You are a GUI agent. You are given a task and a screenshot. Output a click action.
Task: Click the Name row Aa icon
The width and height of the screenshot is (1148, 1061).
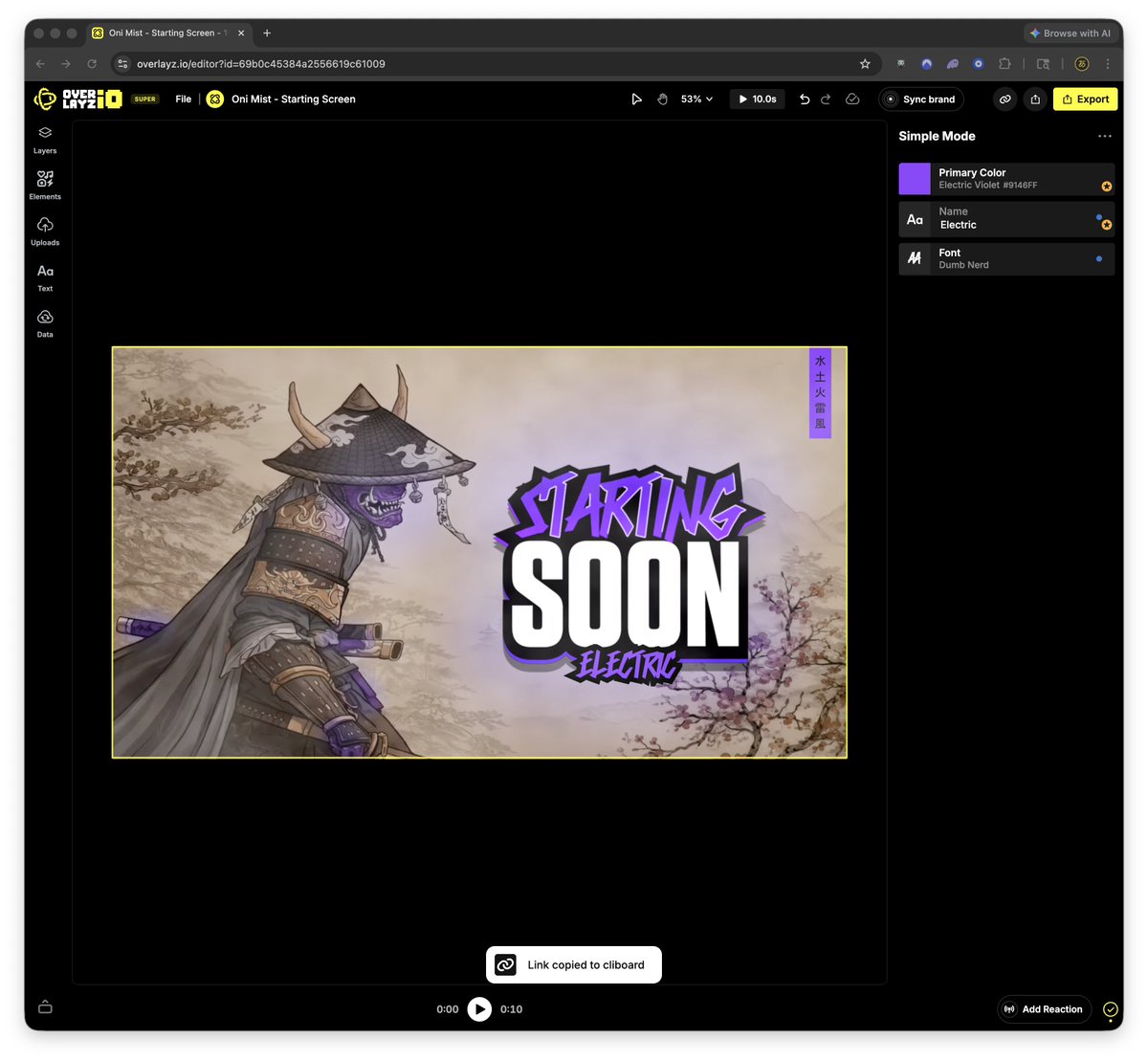click(x=915, y=219)
